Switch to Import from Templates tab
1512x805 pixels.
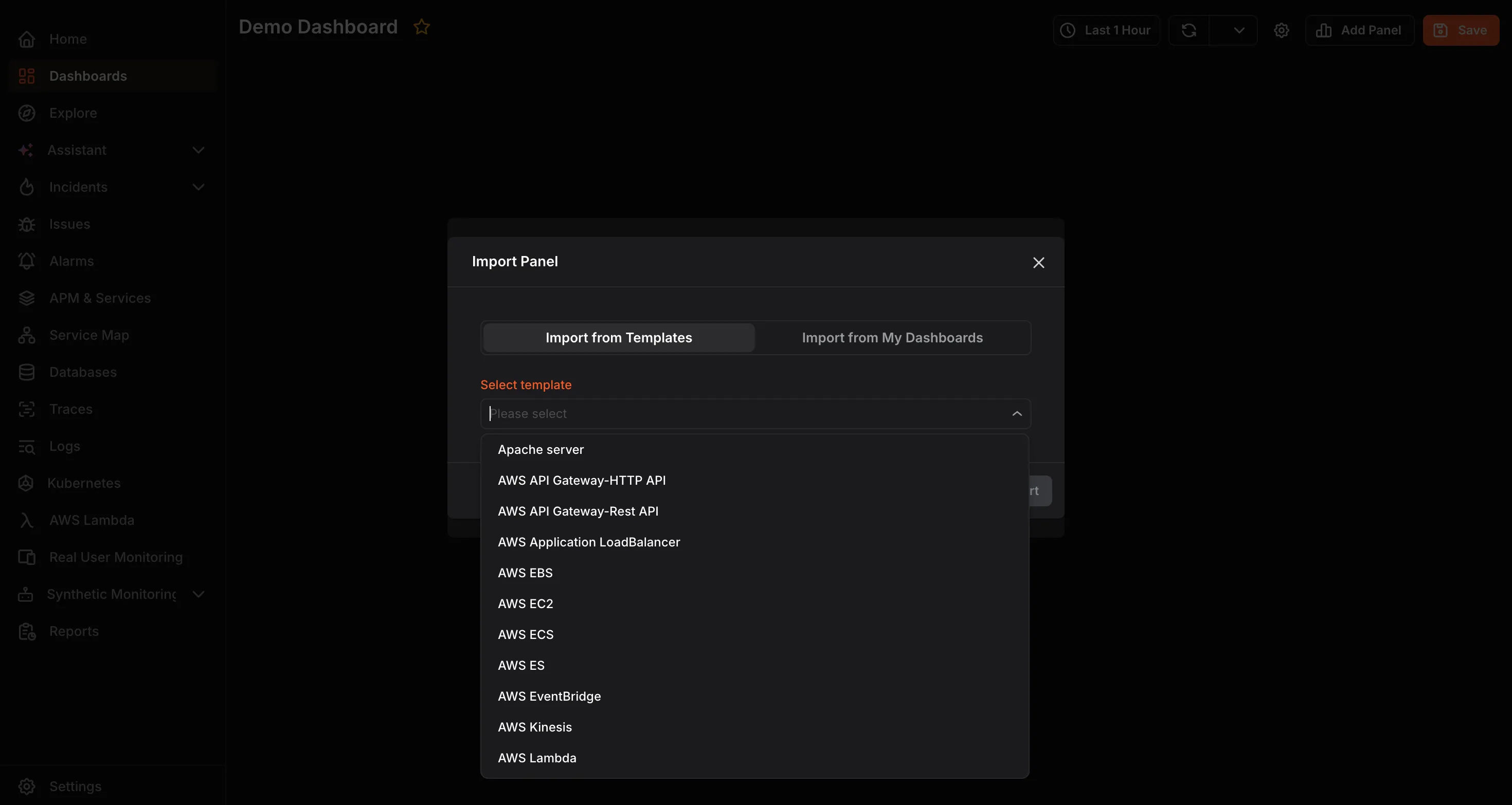pyautogui.click(x=619, y=338)
